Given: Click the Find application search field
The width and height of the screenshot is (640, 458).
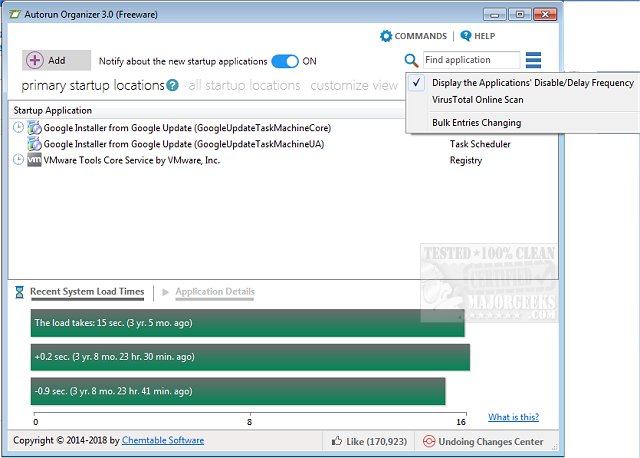Looking at the screenshot, I should pos(470,60).
